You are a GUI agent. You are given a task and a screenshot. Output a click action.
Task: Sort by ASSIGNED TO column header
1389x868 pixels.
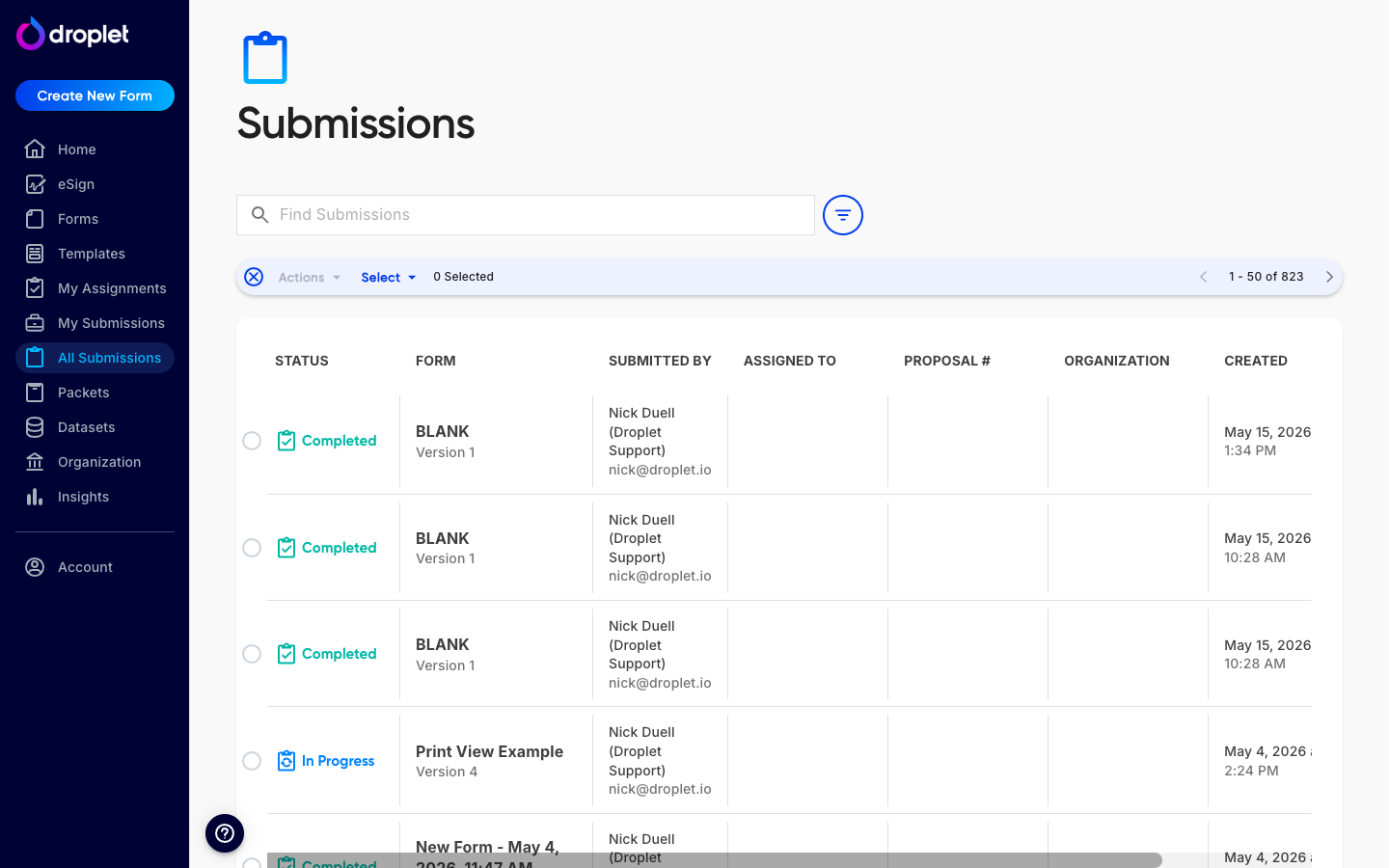click(790, 361)
